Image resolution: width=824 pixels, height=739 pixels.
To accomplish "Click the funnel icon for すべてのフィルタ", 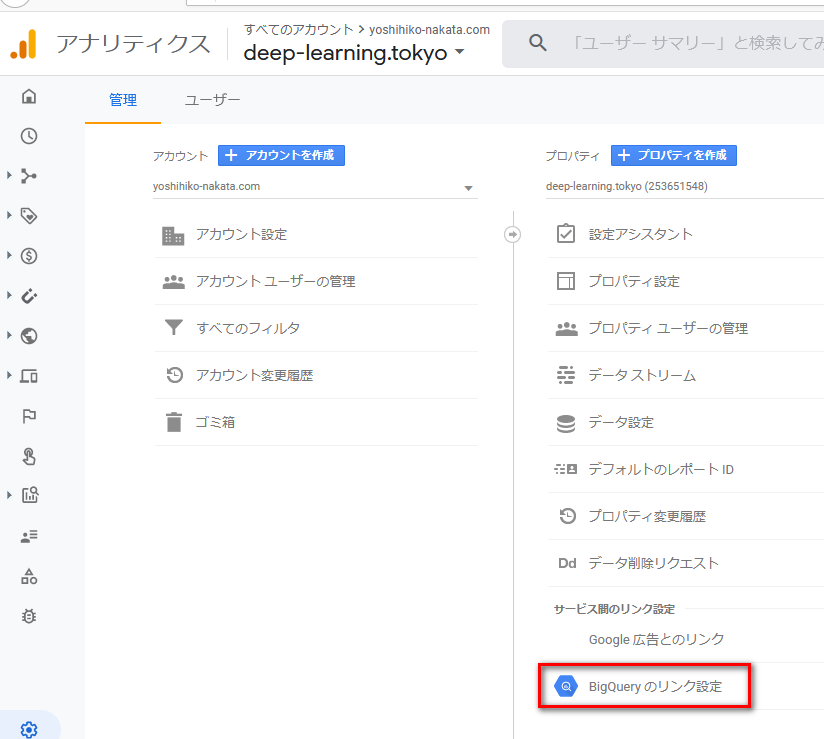I will click(173, 327).
